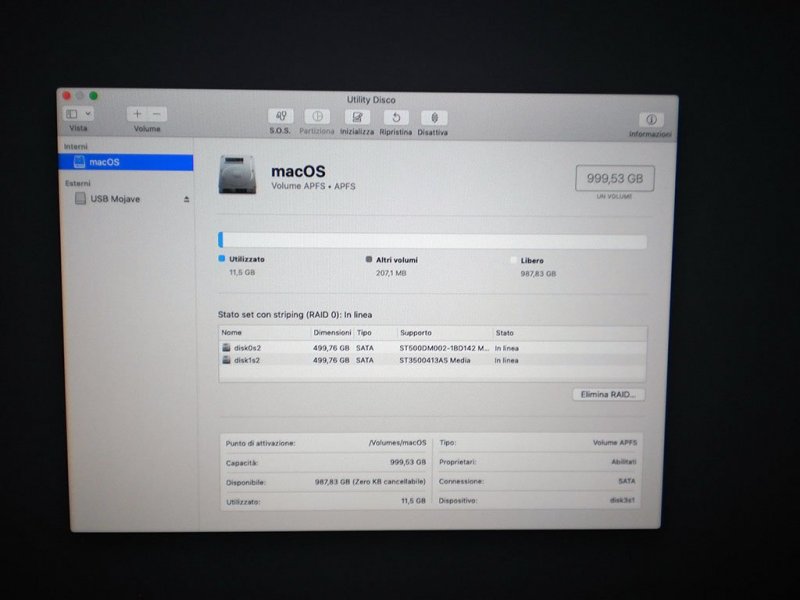
Task: Select macOS volume in sidebar
Action: pos(126,162)
